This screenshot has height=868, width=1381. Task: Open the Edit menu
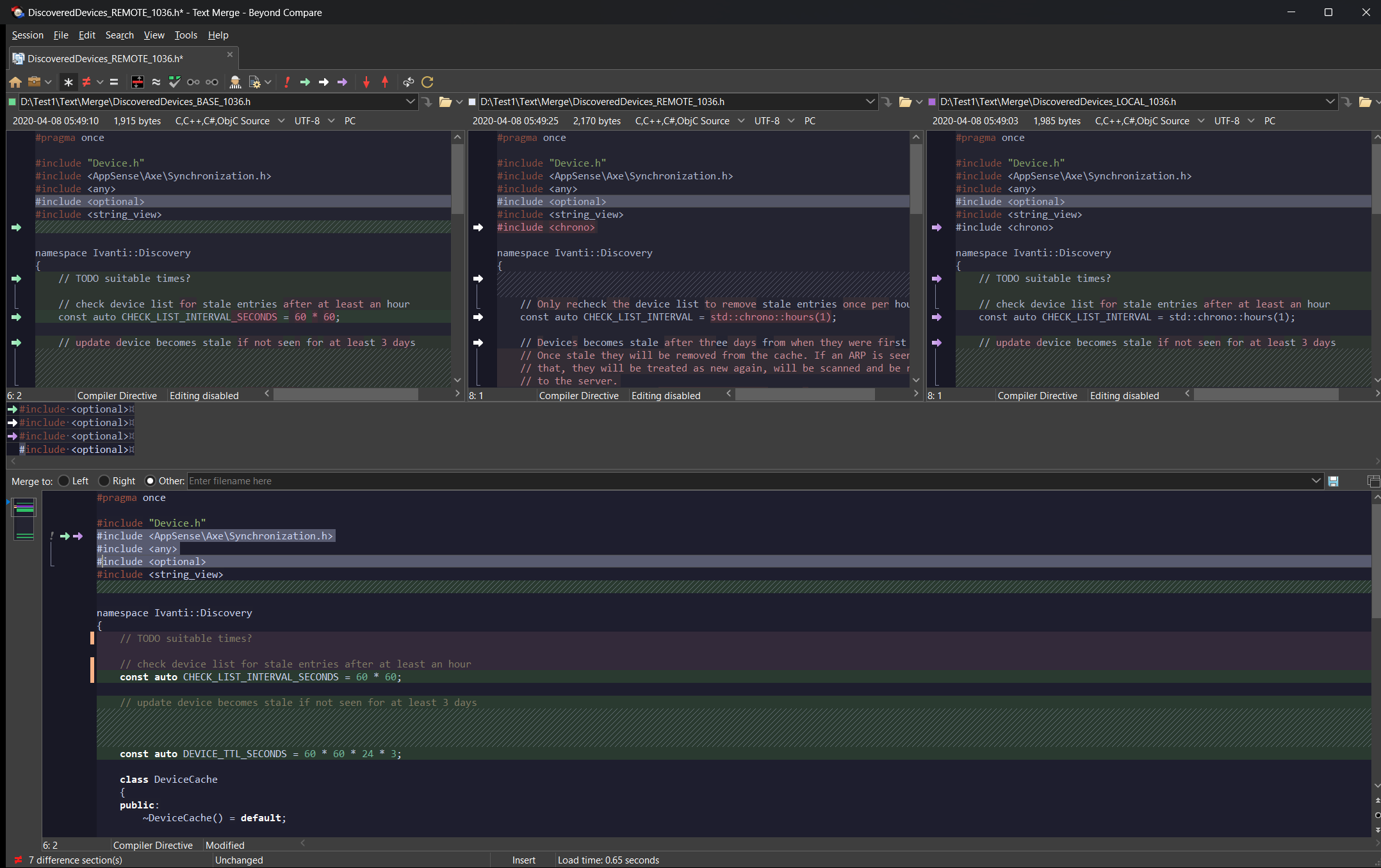click(x=87, y=35)
